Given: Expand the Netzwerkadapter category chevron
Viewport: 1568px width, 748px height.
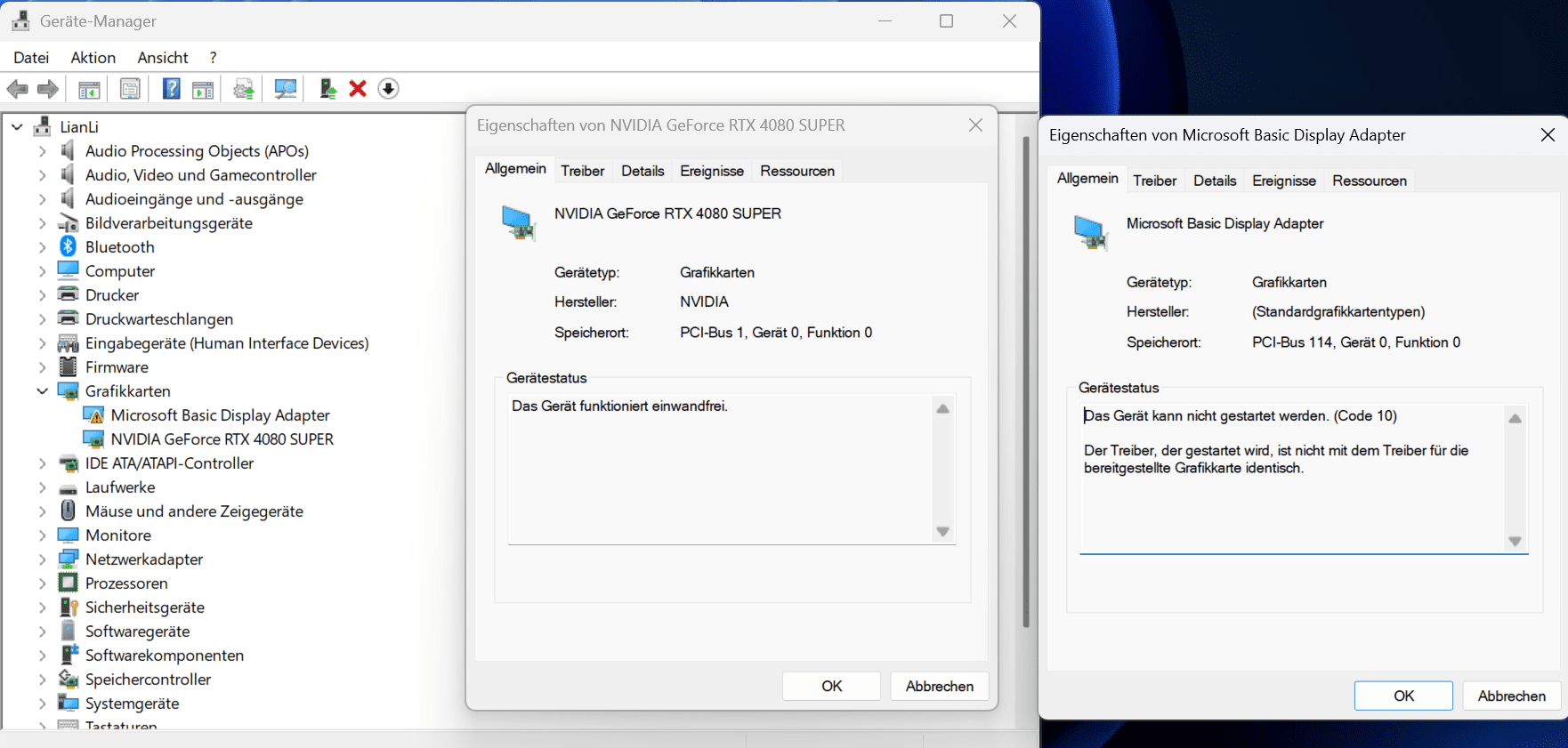Looking at the screenshot, I should pyautogui.click(x=42, y=559).
